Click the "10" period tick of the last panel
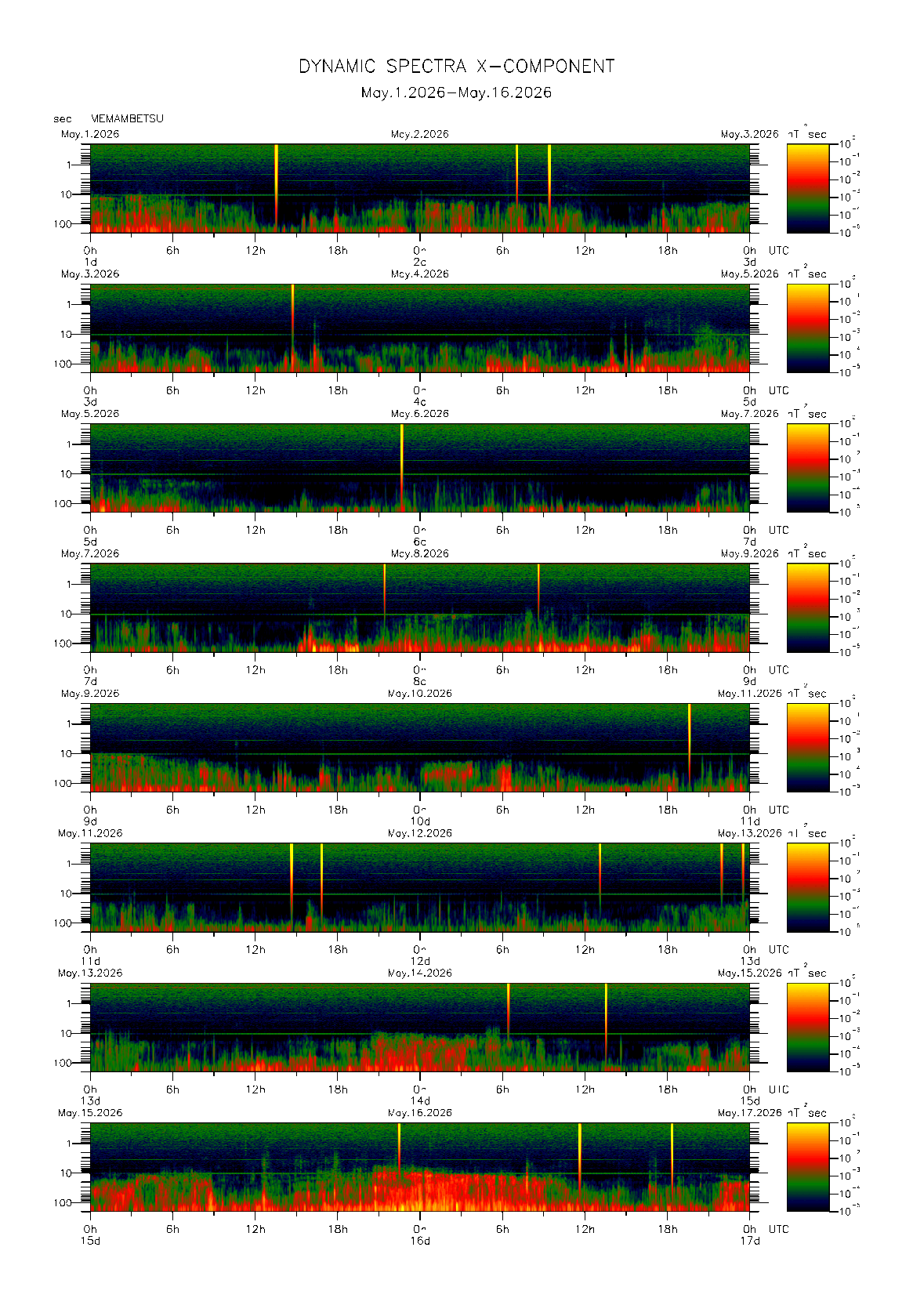The image size is (913, 1316). point(66,1173)
